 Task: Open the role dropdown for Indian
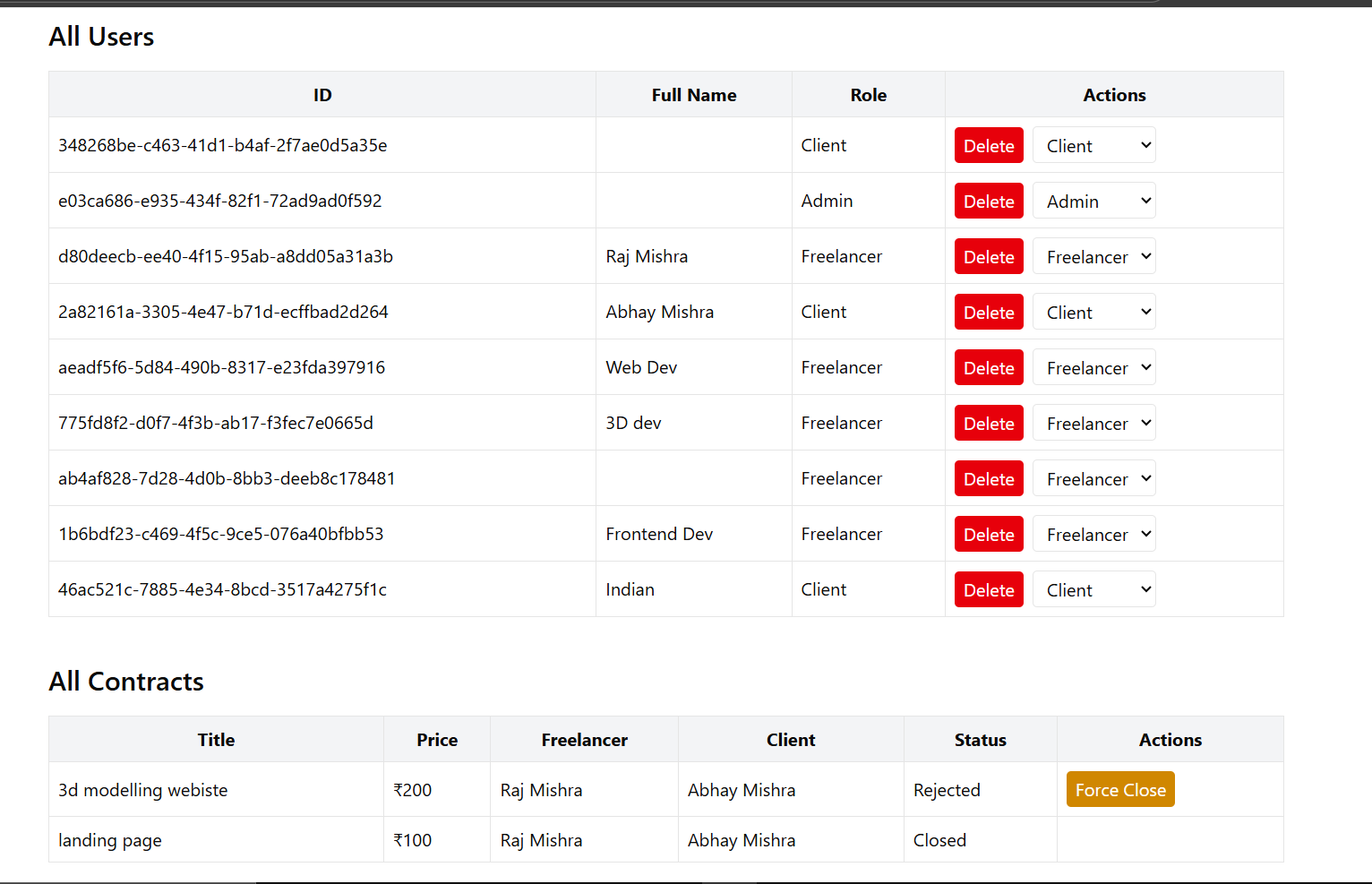point(1094,590)
